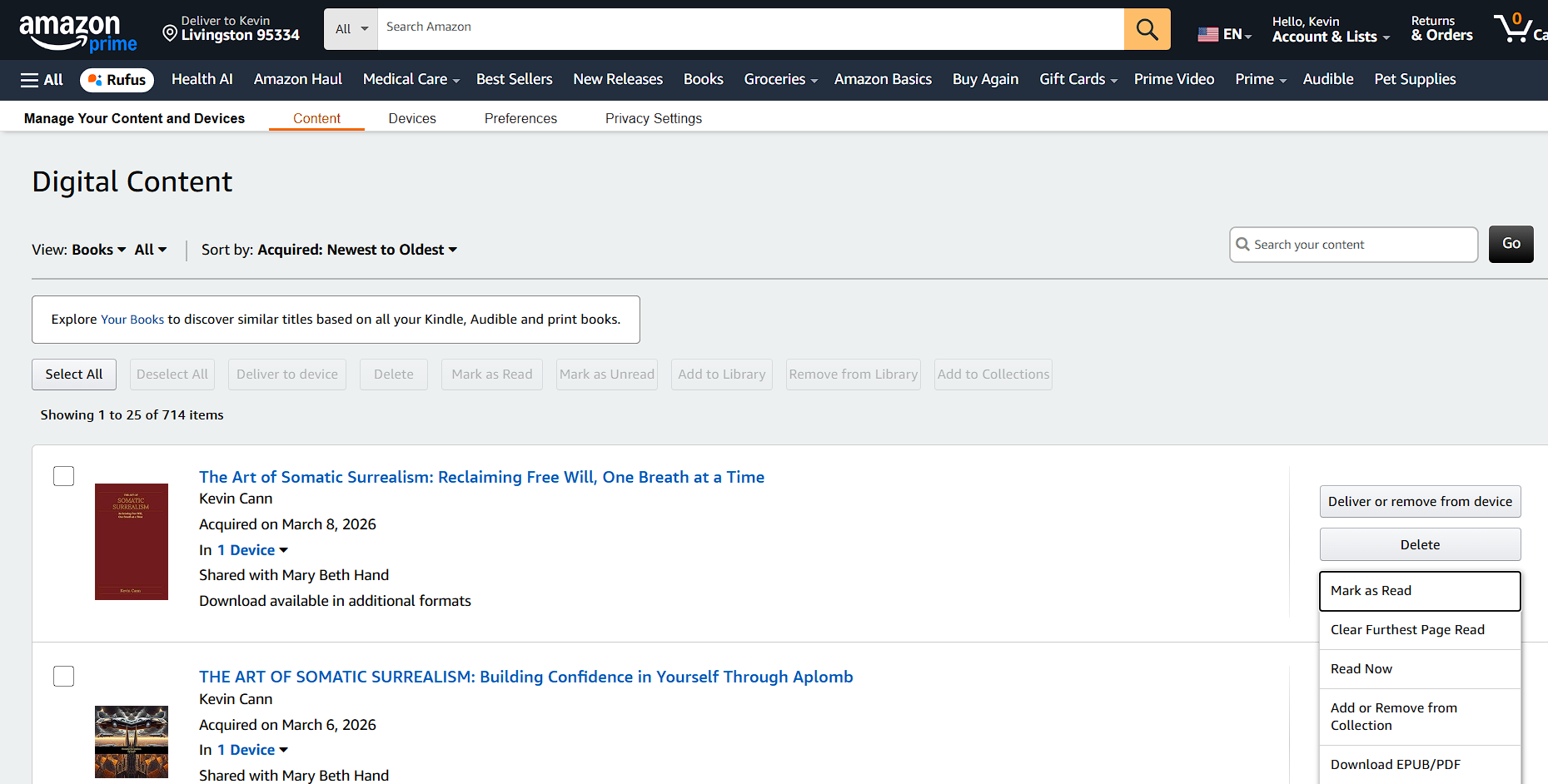Open the Privacy Settings tab

click(654, 118)
